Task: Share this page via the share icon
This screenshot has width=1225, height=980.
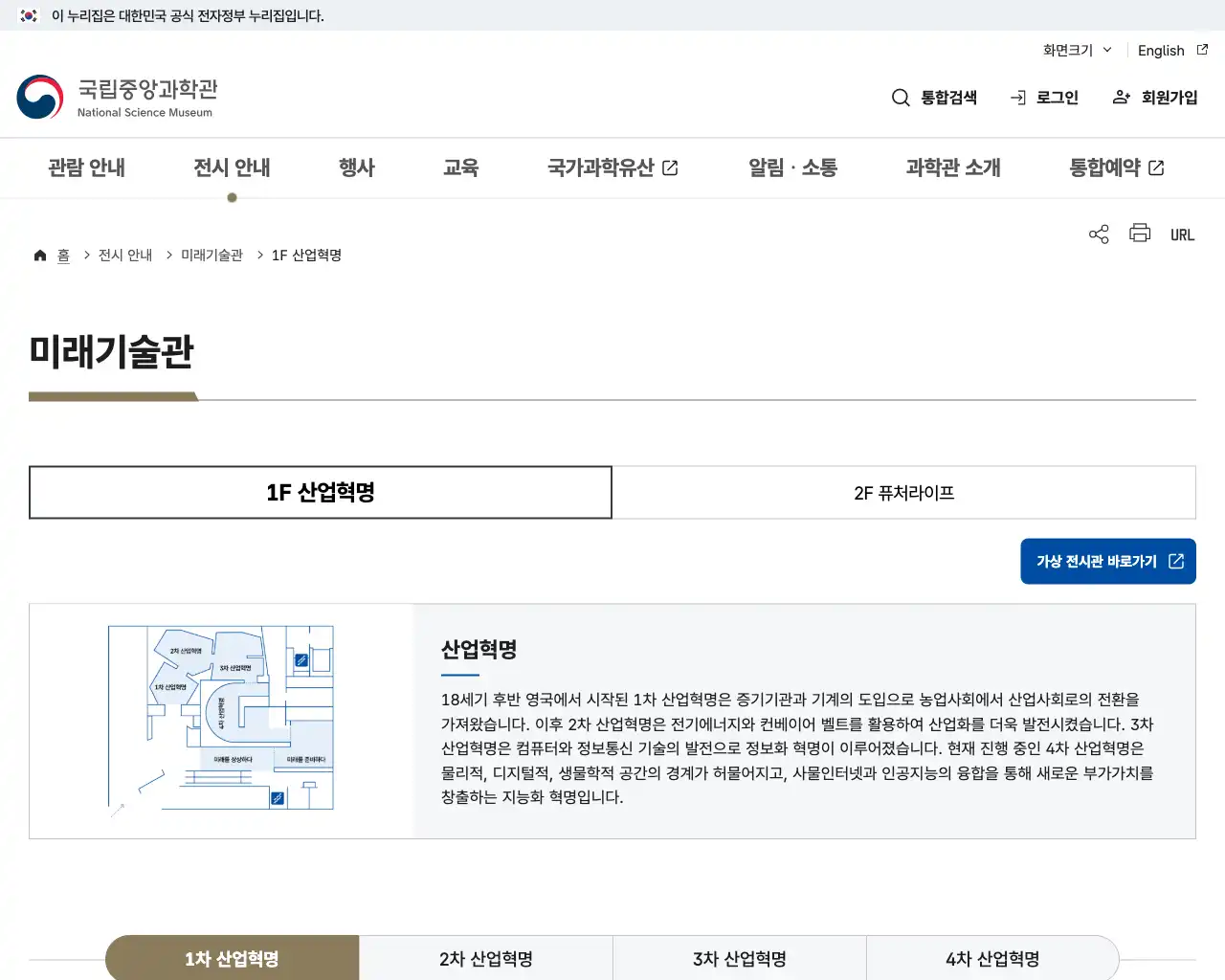Action: click(1098, 233)
